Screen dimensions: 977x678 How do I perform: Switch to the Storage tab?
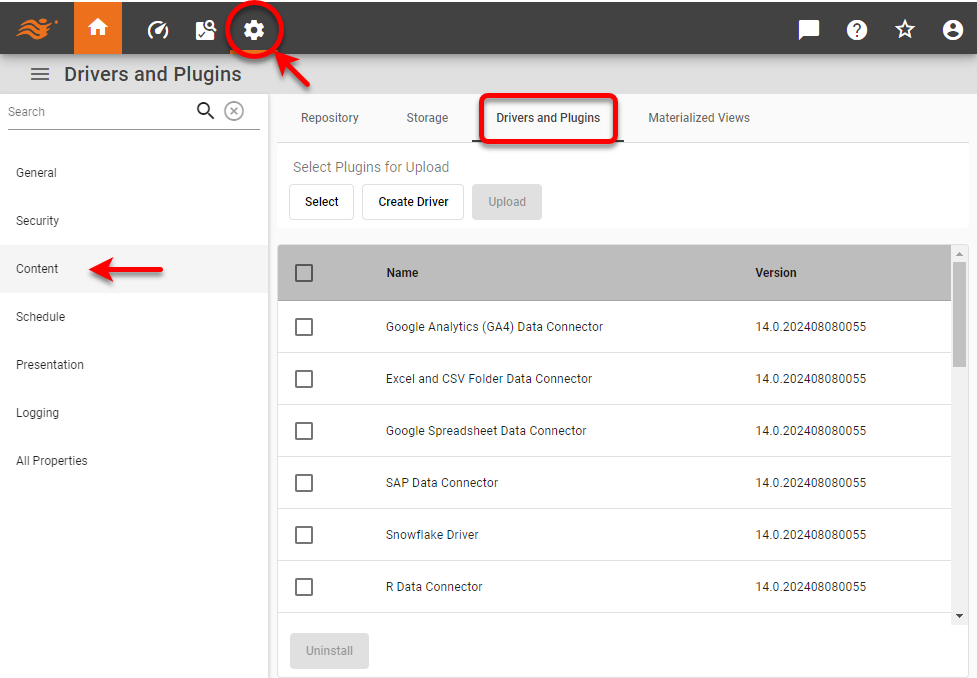(427, 117)
